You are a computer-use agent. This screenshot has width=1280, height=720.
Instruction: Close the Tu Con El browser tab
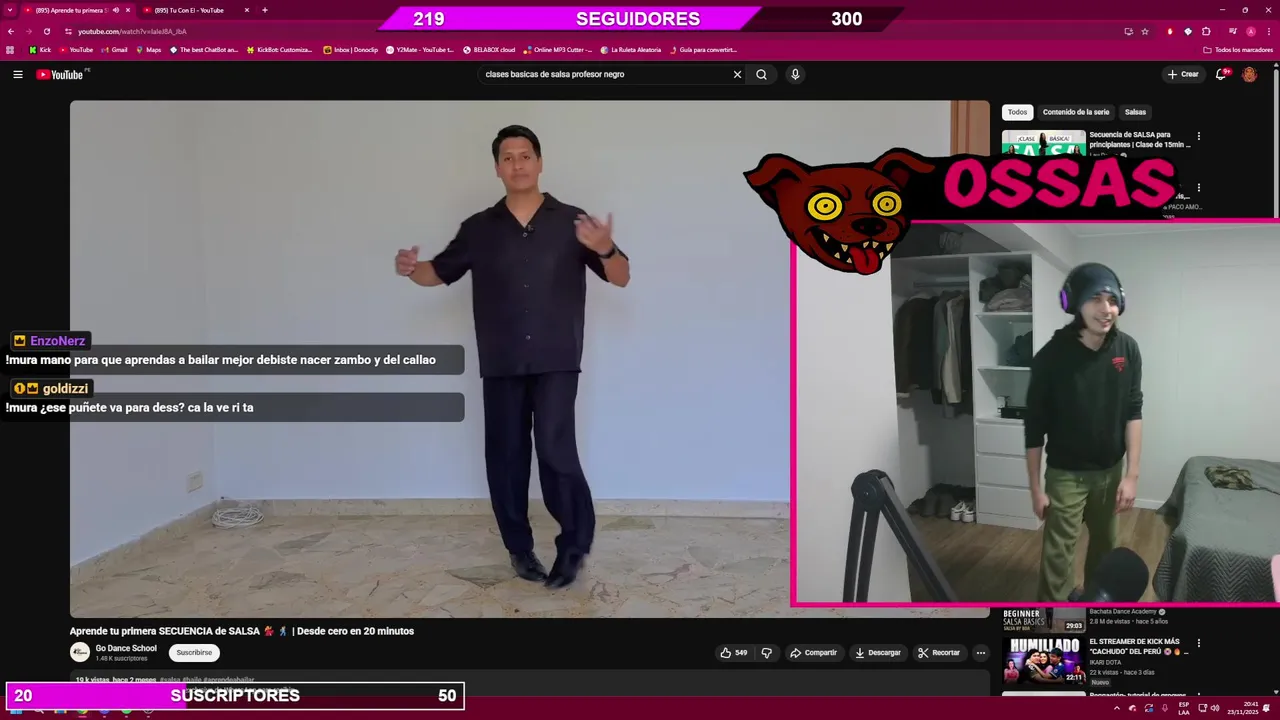coord(247,10)
